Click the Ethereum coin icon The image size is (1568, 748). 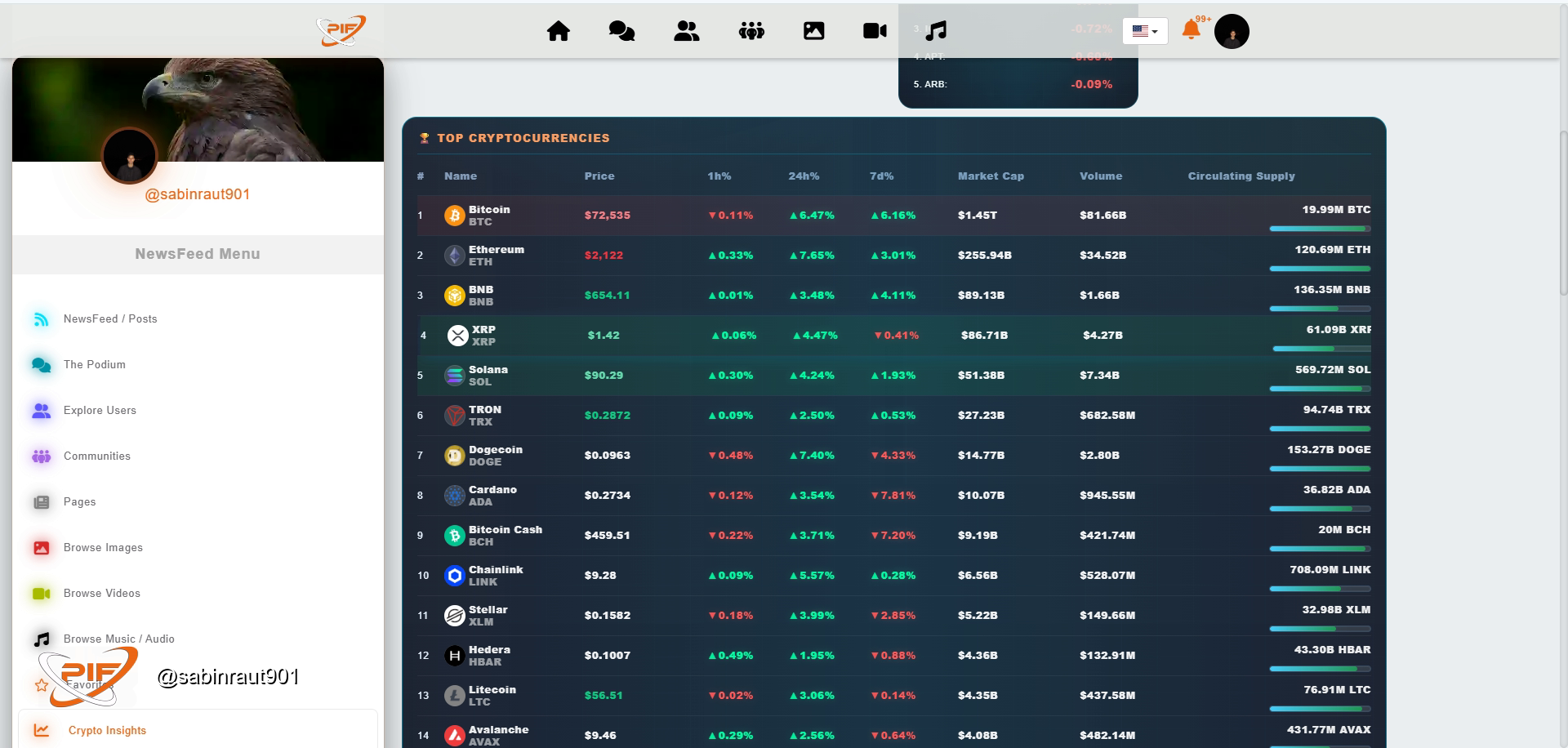454,256
